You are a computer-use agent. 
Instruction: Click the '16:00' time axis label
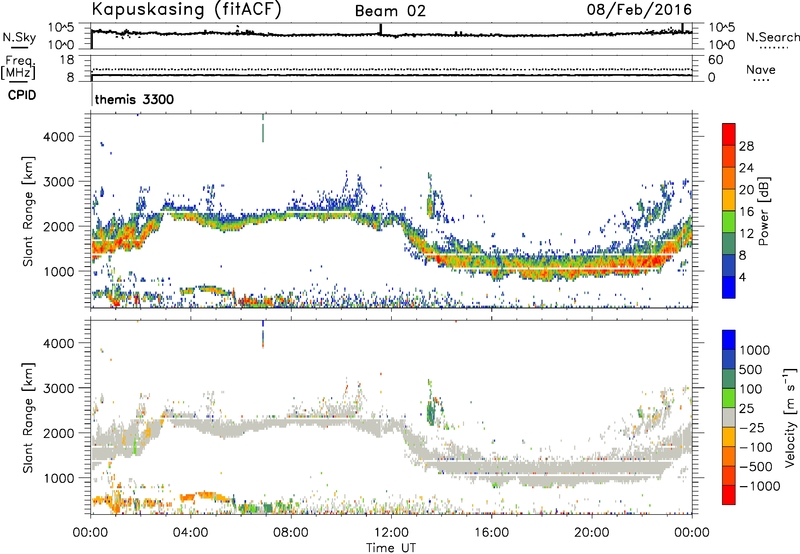[491, 533]
